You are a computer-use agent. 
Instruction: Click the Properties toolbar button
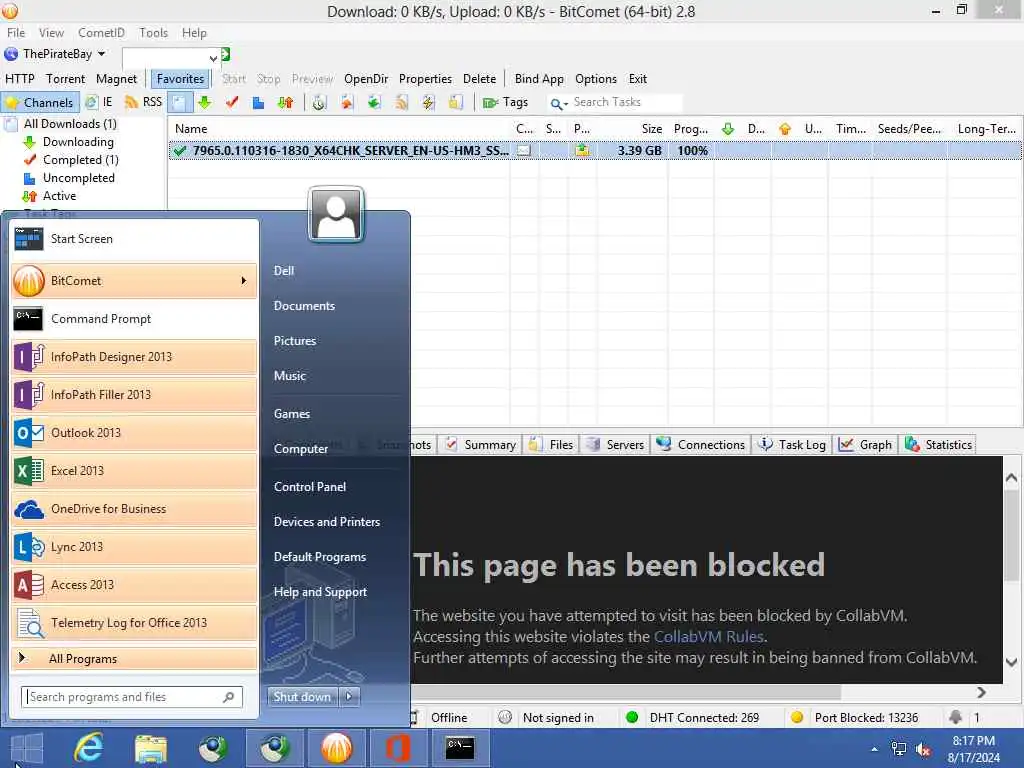click(x=425, y=79)
